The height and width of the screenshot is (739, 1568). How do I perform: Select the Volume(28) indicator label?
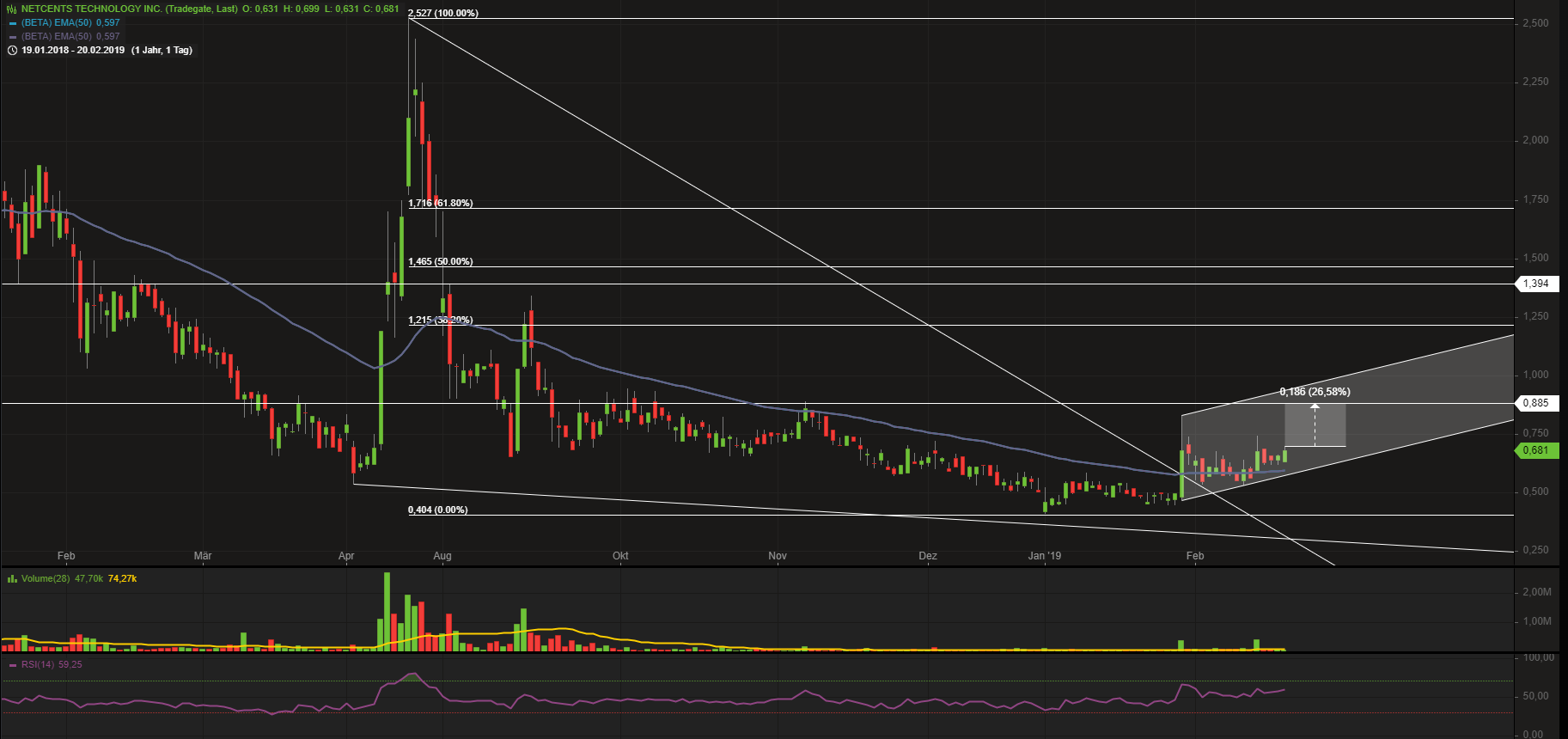pyautogui.click(x=46, y=579)
